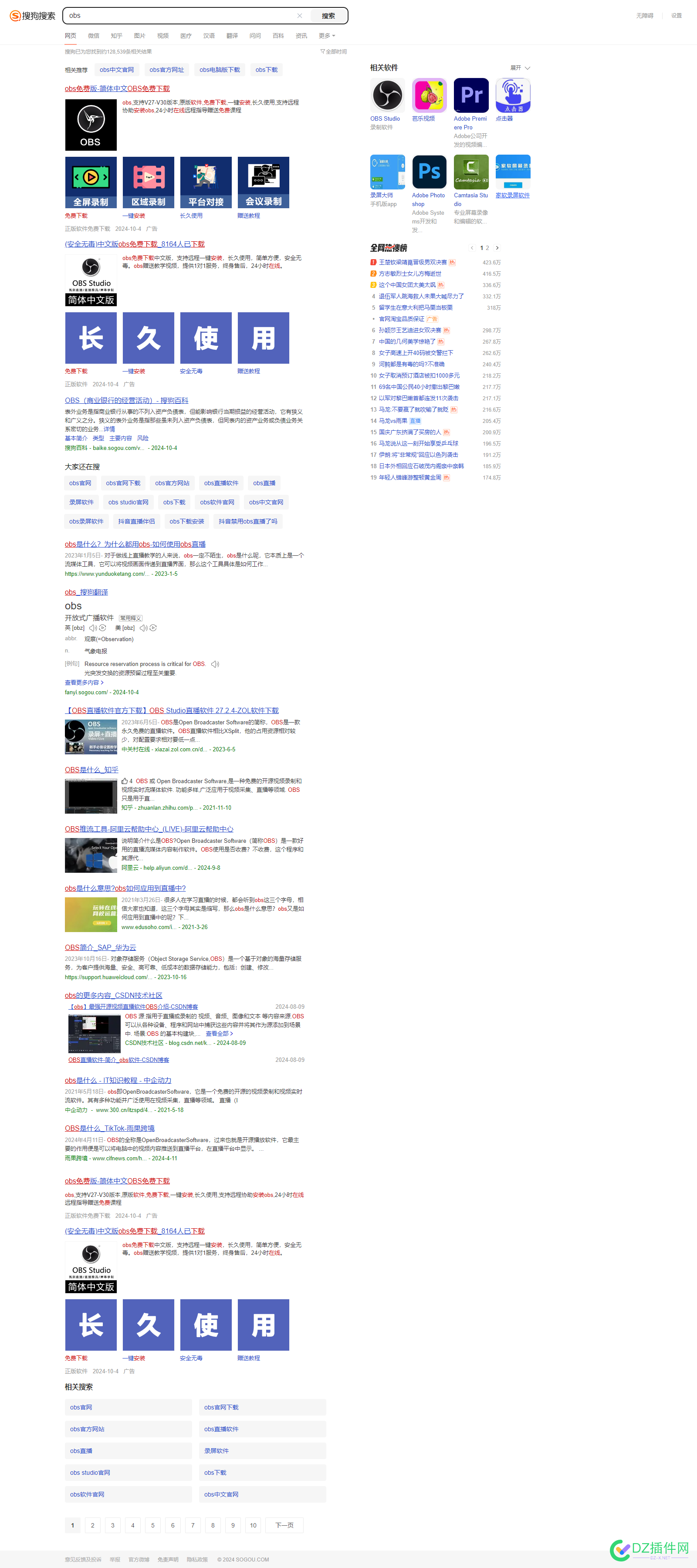Switch to the 视频 tab
This screenshot has width=697, height=1568.
pos(162,36)
